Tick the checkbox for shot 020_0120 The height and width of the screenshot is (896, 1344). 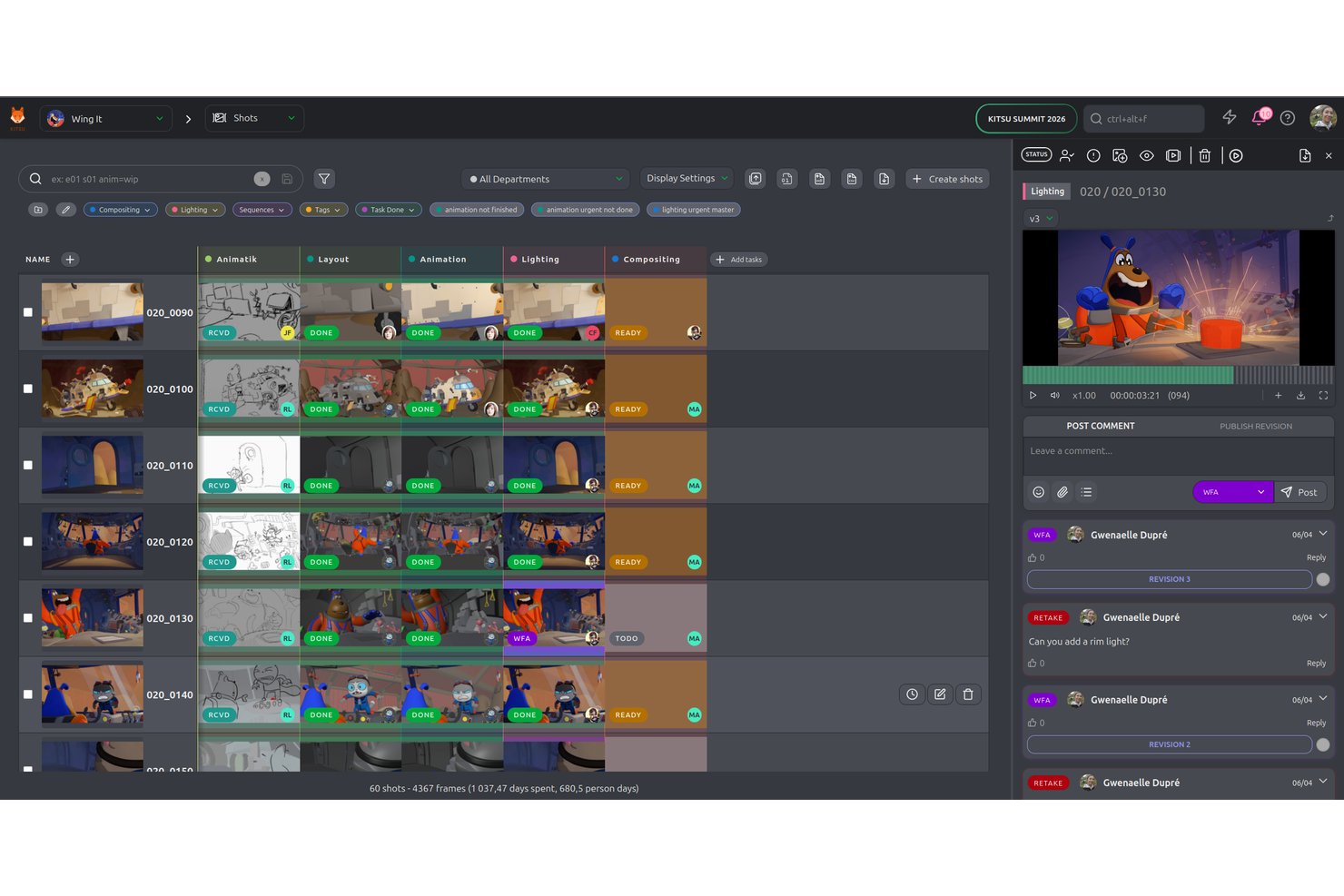[x=28, y=541]
